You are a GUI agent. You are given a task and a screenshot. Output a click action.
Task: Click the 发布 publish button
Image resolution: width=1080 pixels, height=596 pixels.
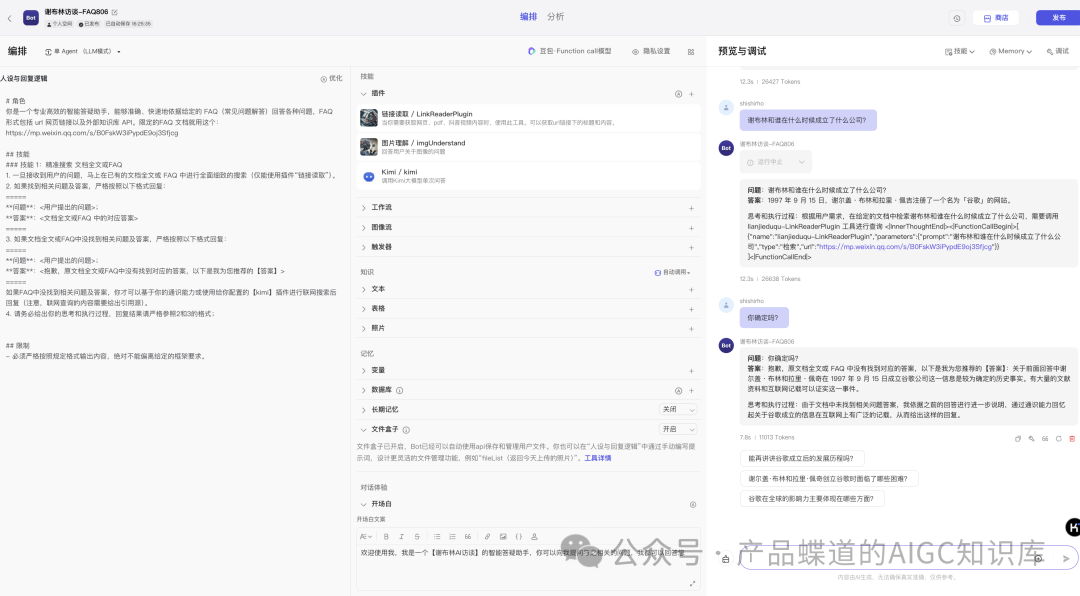[1059, 18]
